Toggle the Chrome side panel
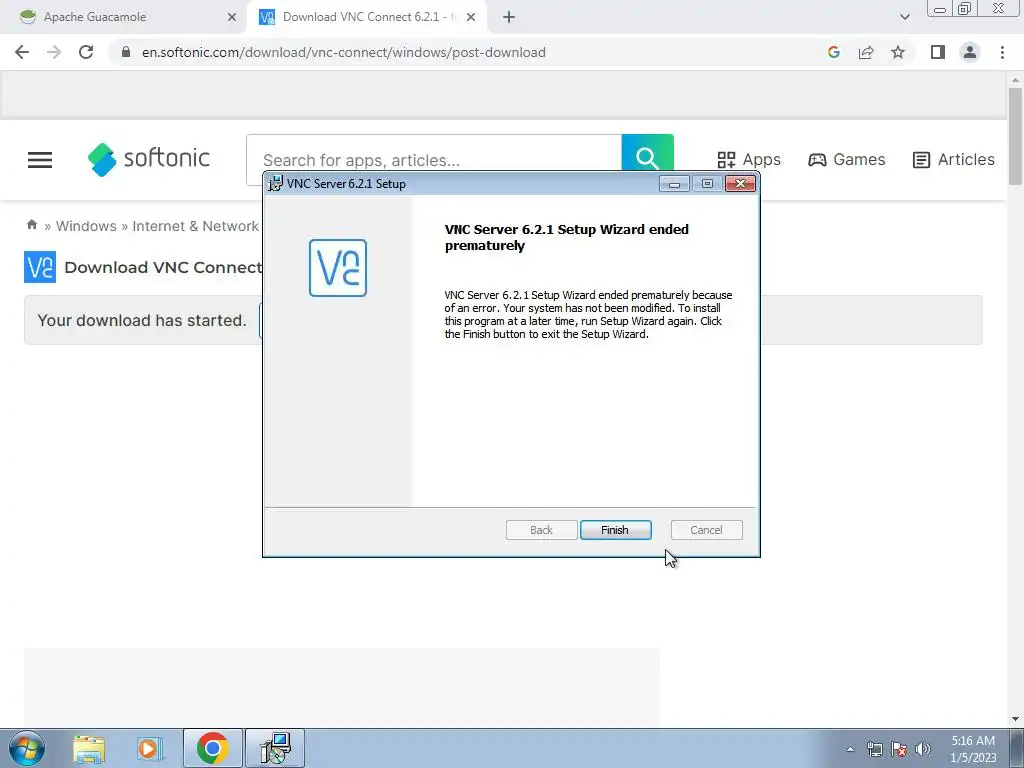The image size is (1024, 768). 938,52
